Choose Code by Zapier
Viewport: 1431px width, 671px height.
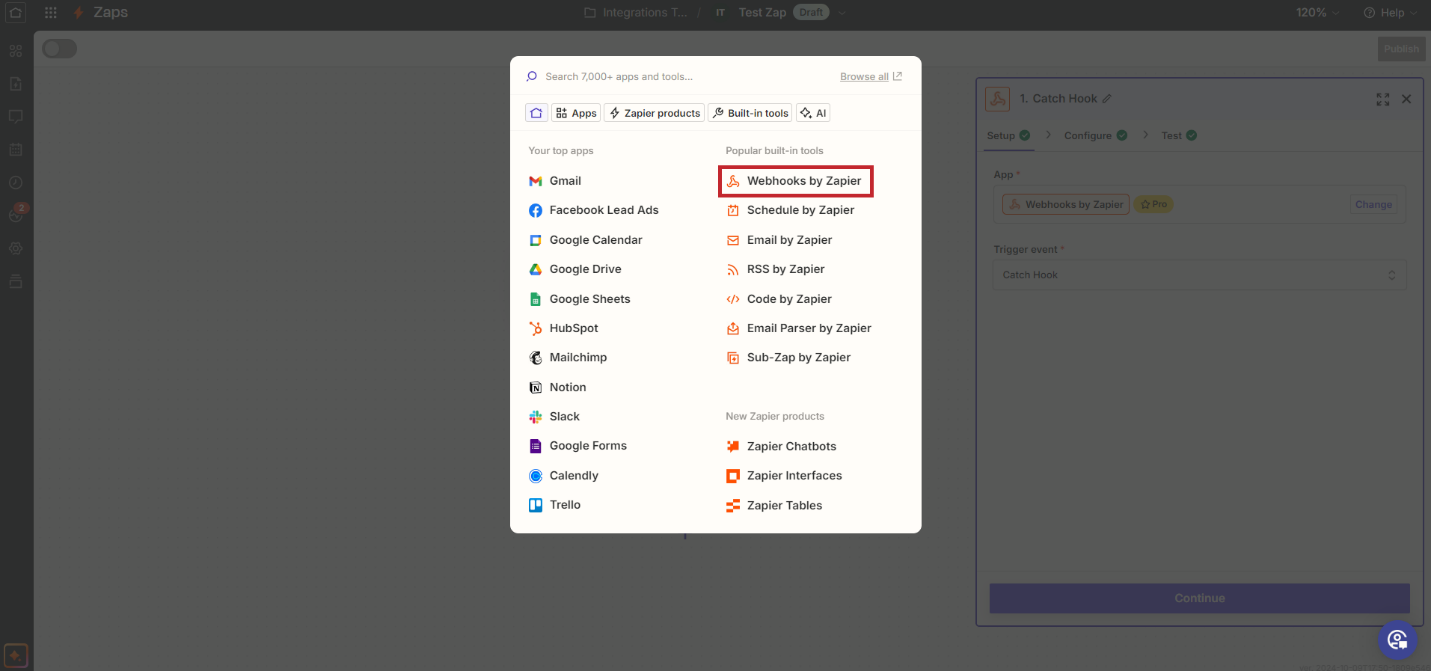(779, 299)
